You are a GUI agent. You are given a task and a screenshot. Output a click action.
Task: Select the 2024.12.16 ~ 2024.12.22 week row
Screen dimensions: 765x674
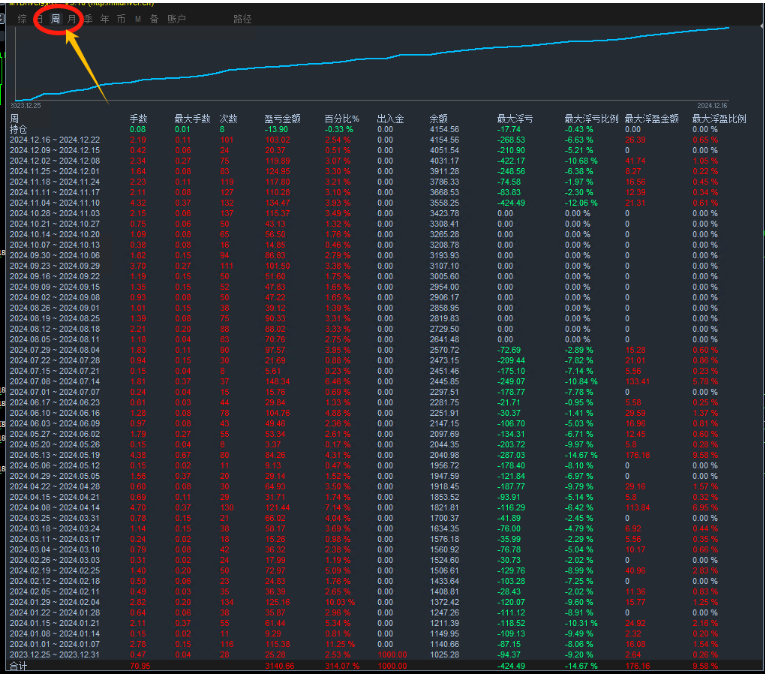(62, 140)
